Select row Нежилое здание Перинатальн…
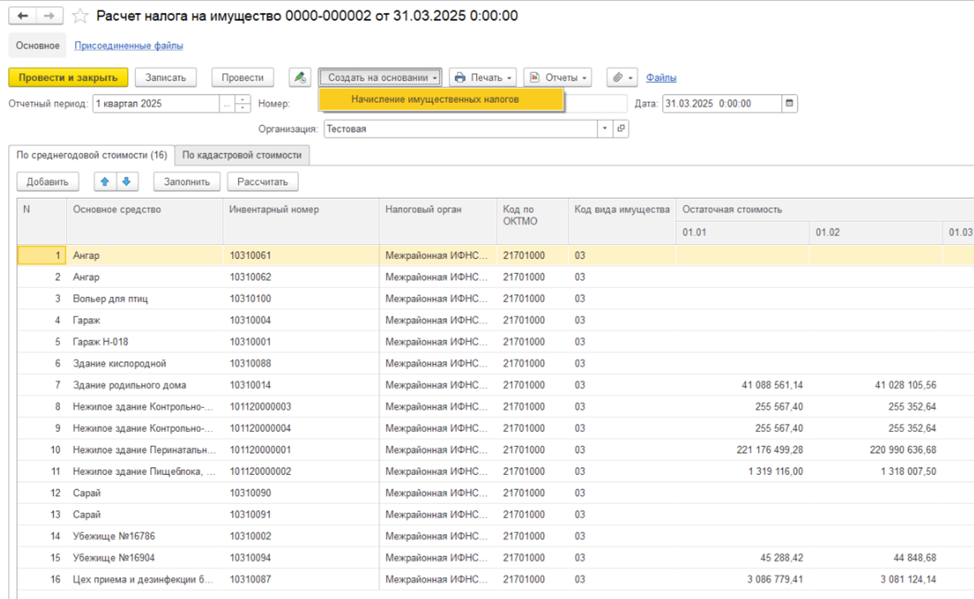Image resolution: width=974 pixels, height=599 pixels. (496, 450)
